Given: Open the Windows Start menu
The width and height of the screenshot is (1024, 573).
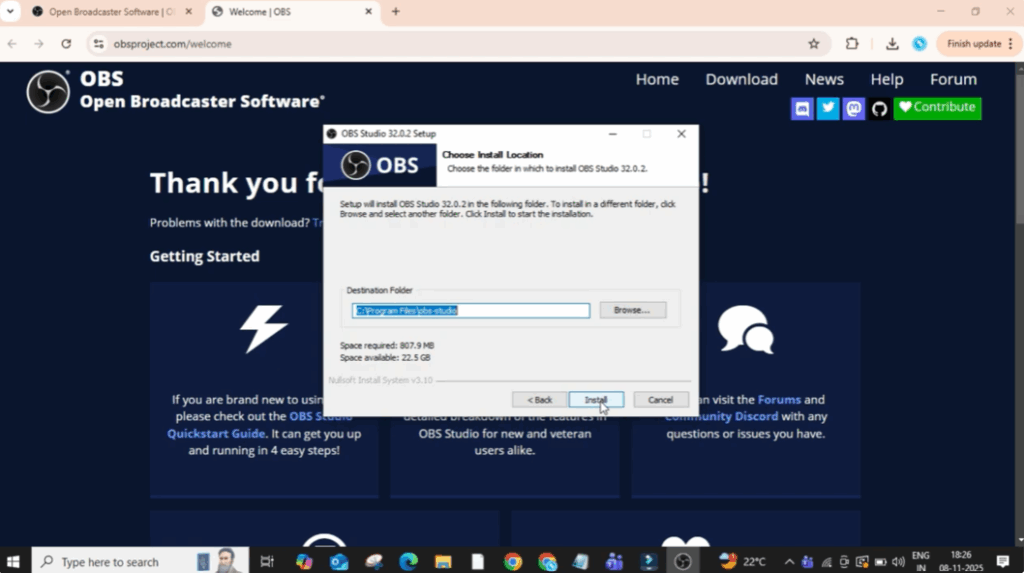Looking at the screenshot, I should (x=13, y=561).
